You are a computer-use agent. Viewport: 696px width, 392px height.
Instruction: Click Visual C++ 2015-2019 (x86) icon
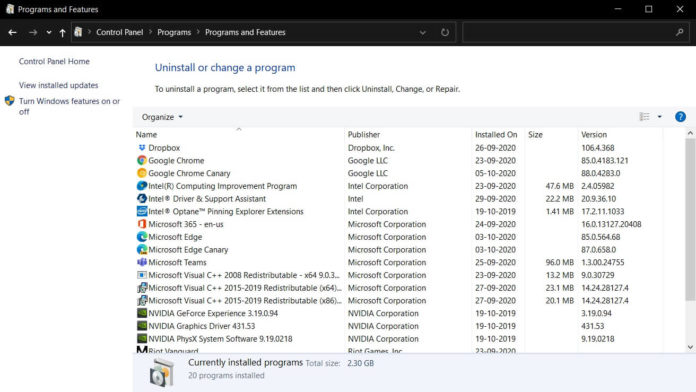pyautogui.click(x=142, y=301)
